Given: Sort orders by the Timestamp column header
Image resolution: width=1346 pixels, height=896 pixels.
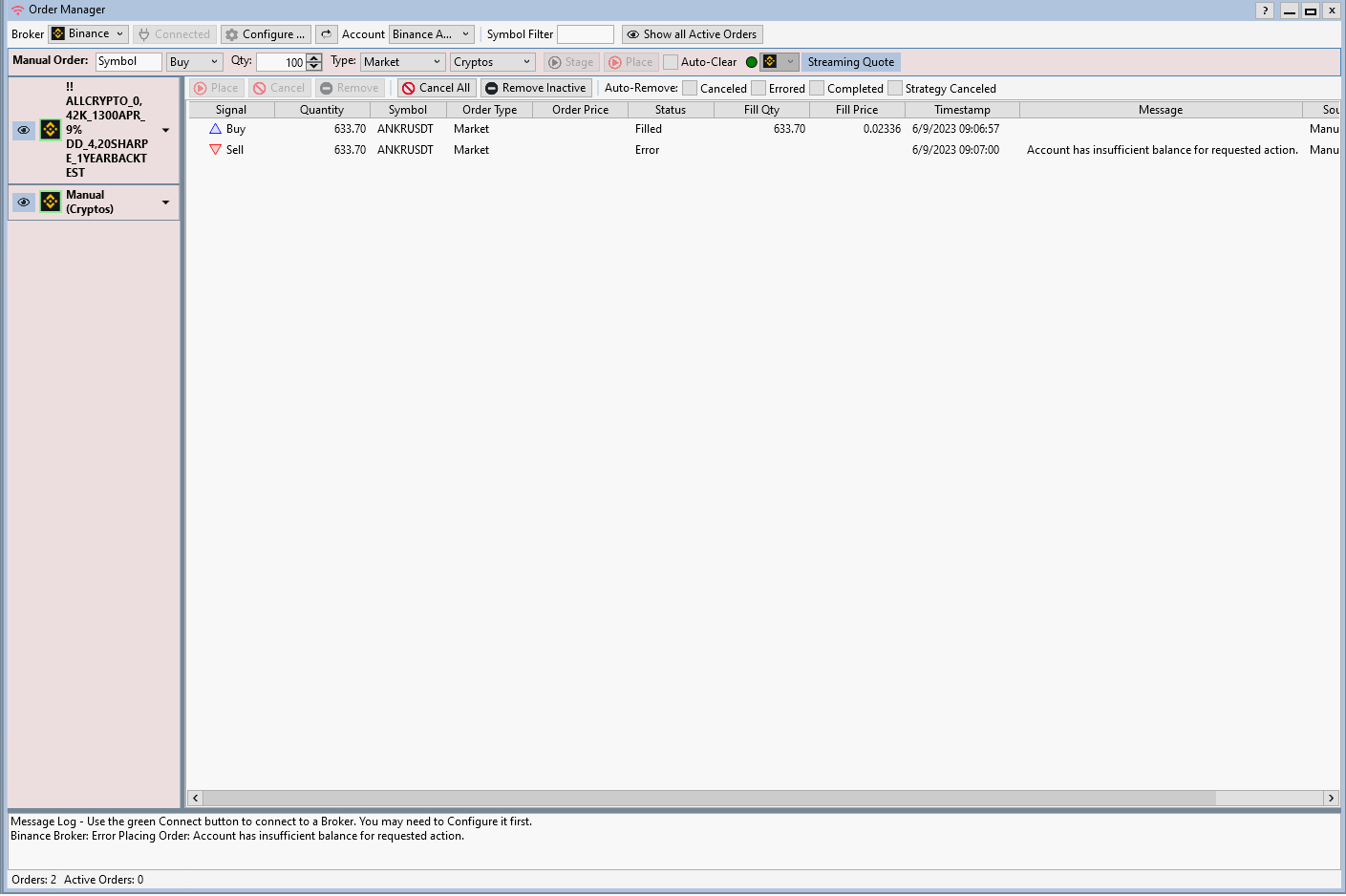Looking at the screenshot, I should (962, 110).
